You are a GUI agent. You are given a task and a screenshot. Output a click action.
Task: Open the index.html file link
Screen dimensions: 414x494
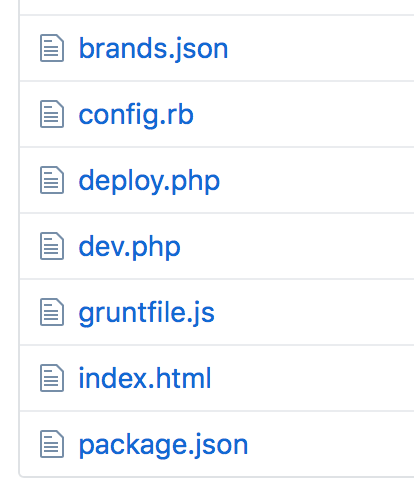tap(145, 378)
